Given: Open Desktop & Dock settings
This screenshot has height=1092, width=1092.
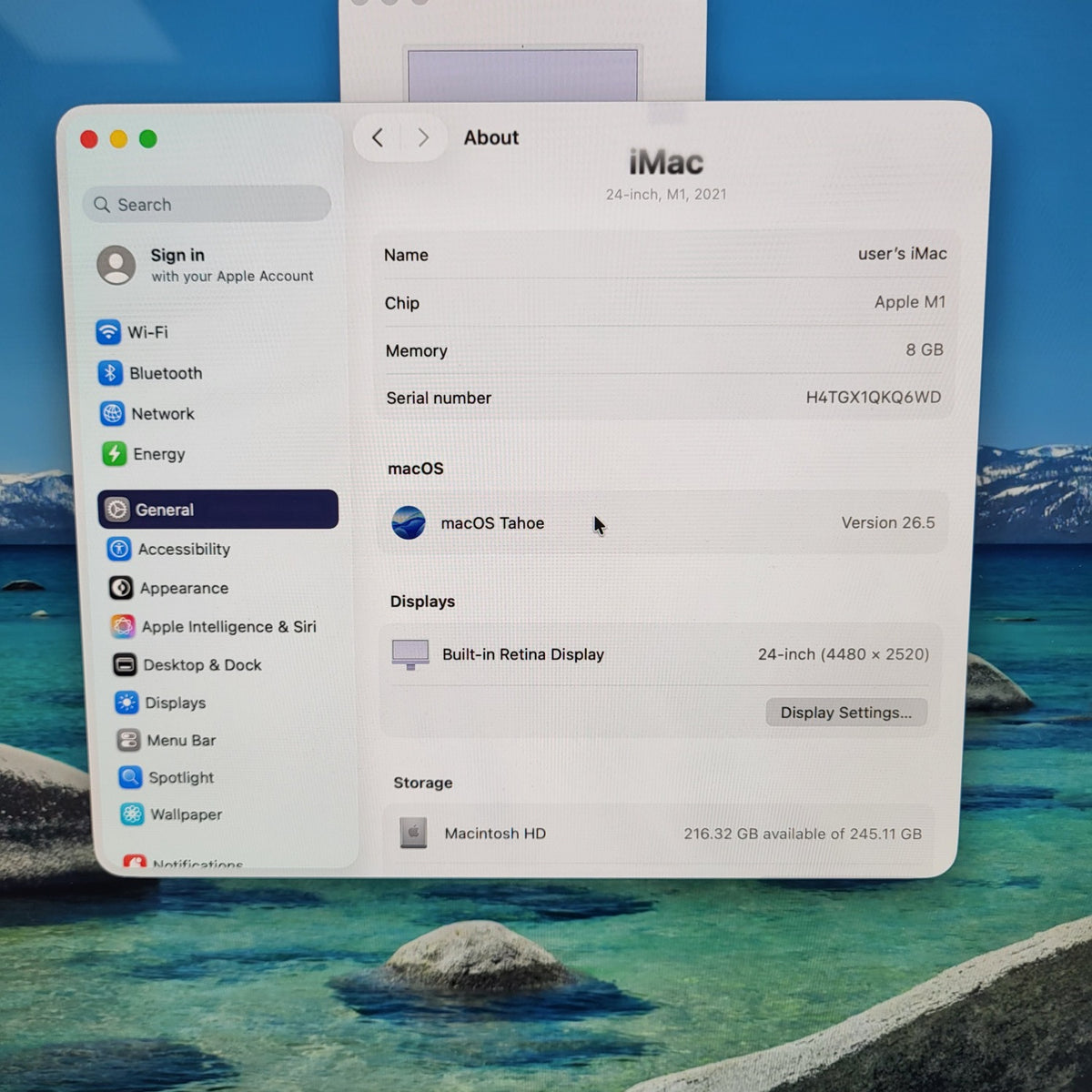Looking at the screenshot, I should (187, 664).
